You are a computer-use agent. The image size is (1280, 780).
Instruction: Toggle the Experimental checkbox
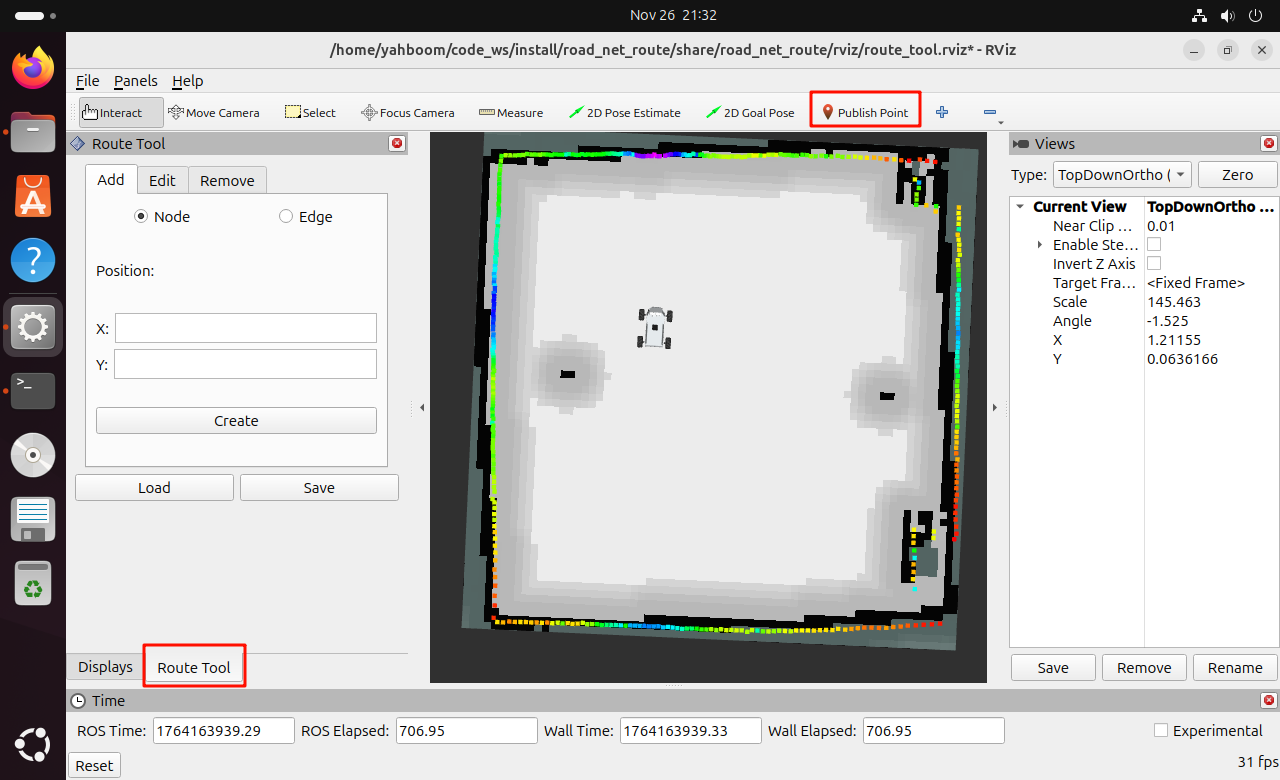(1161, 731)
